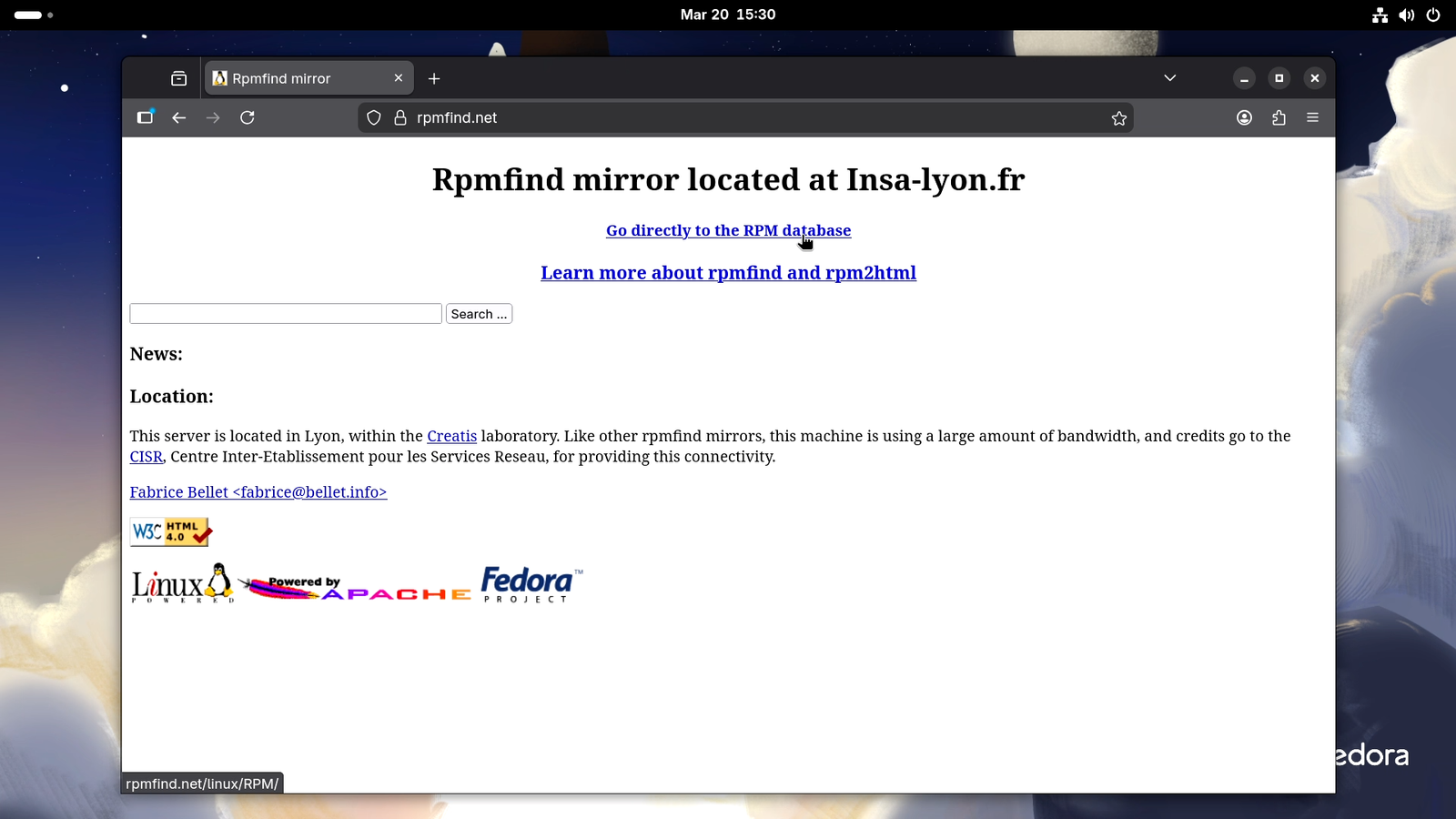
Task: Focus the rpmfind.net address bar
Action: pos(746,117)
